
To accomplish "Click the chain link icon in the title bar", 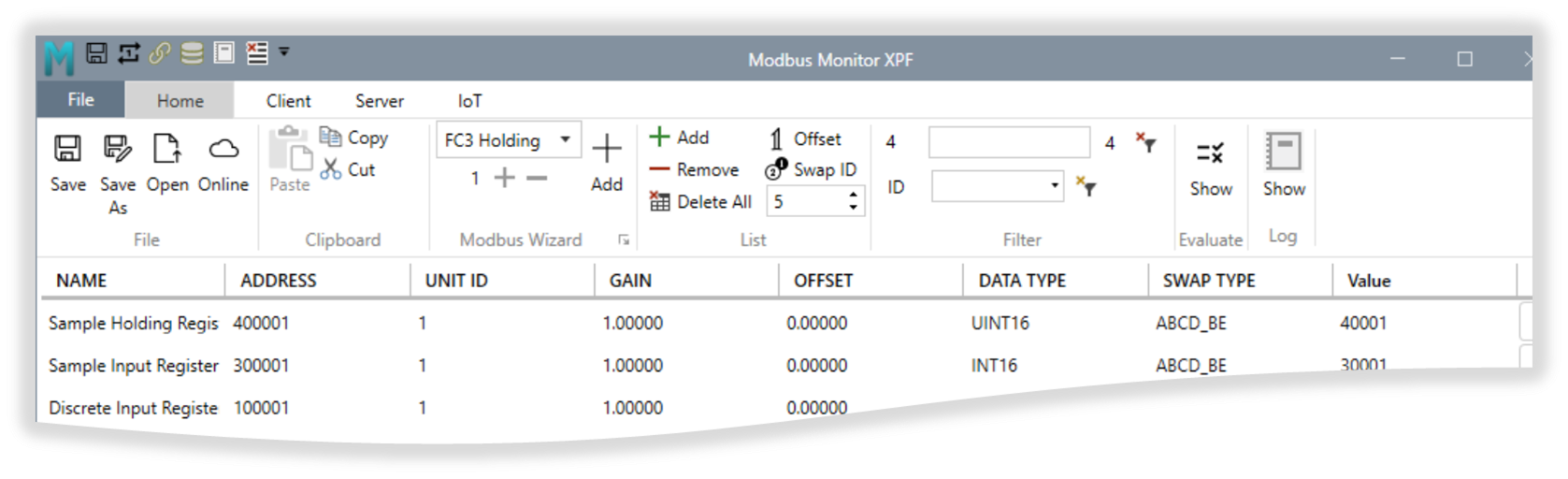I will [160, 53].
